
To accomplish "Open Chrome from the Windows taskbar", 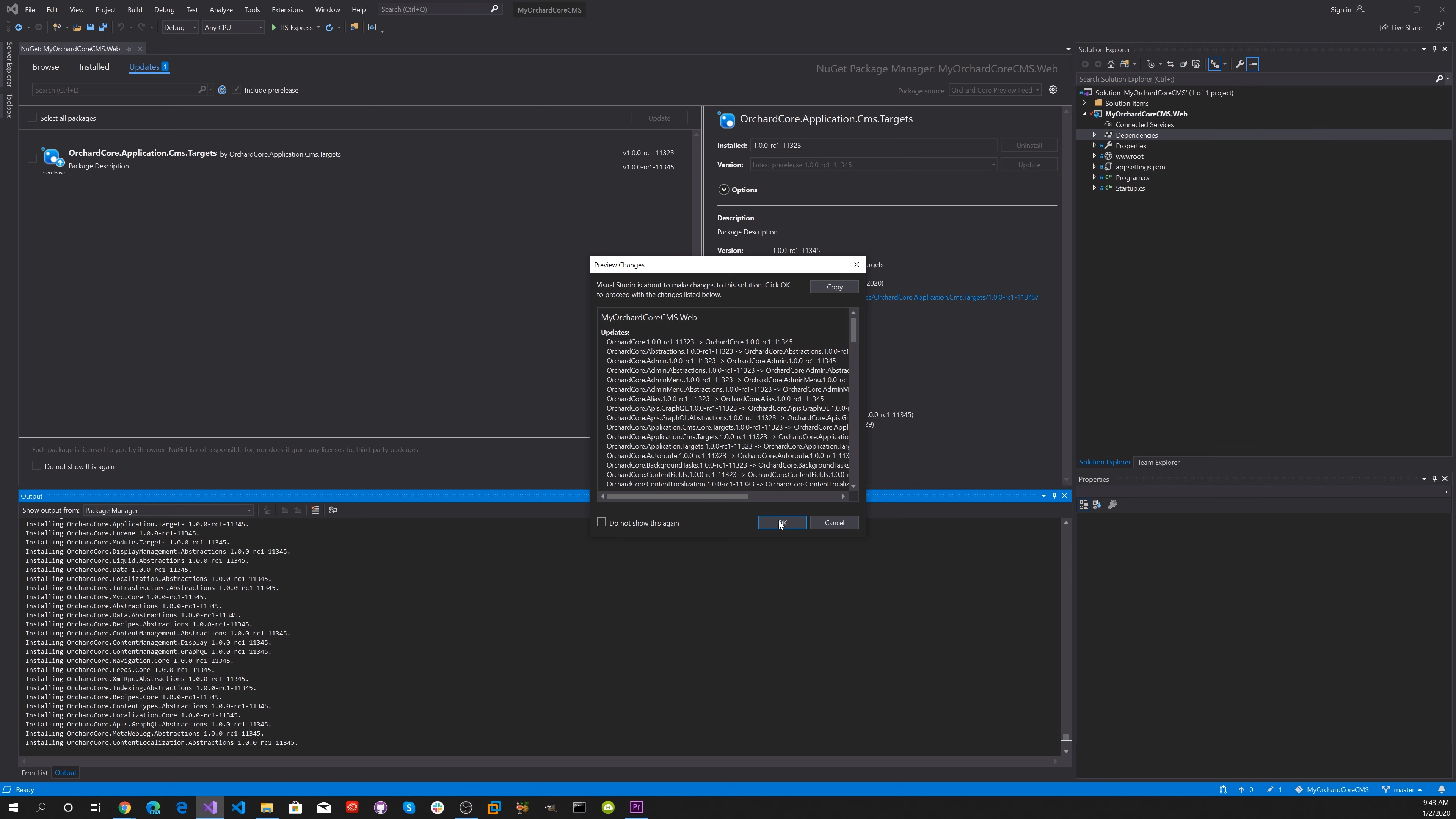I will [x=124, y=807].
